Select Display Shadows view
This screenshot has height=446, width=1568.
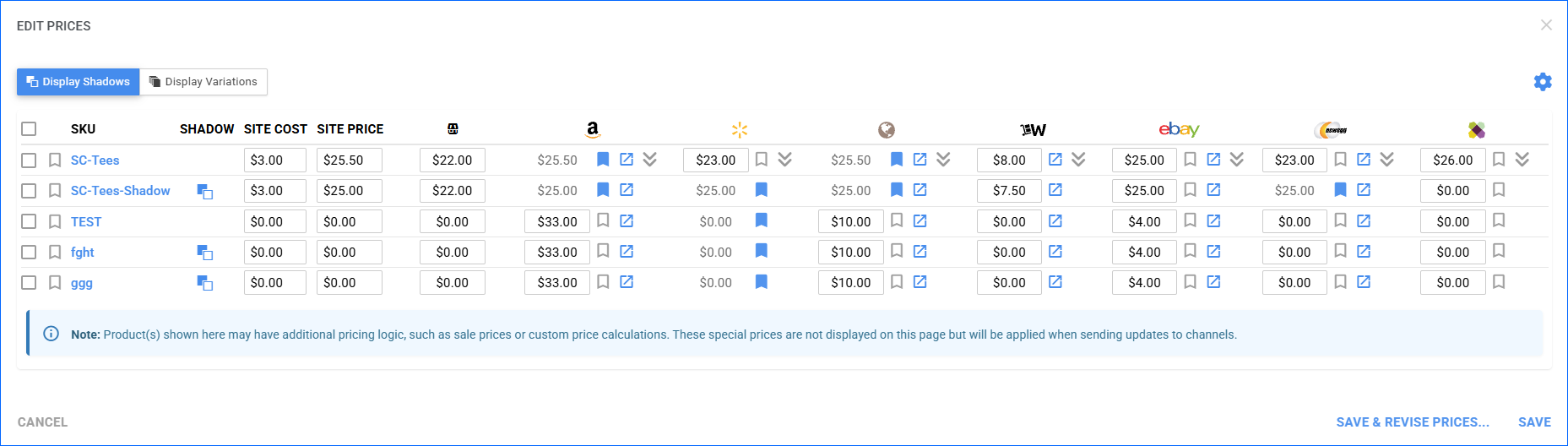click(x=79, y=82)
